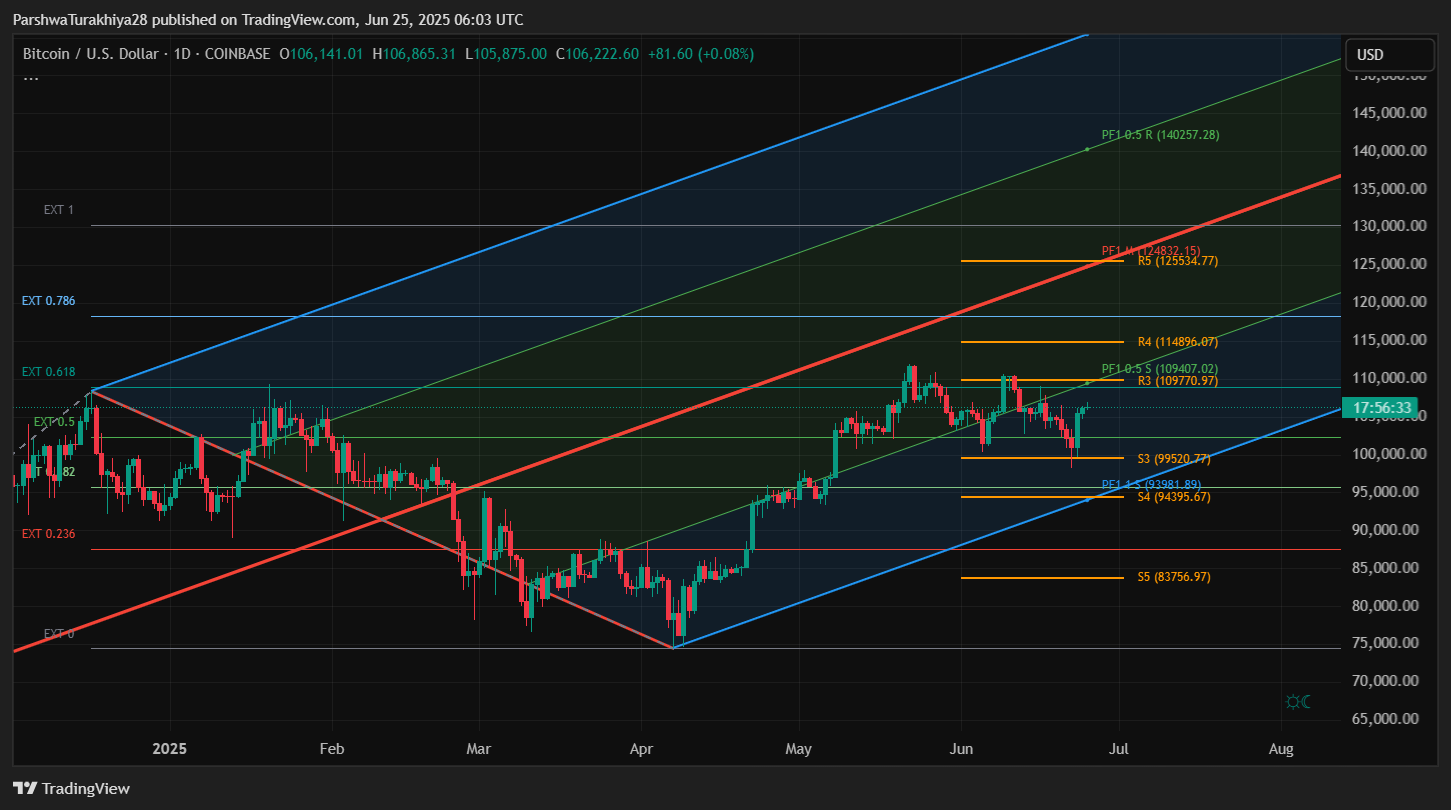Select the S5 (83756.97) pivot label
The image size is (1451, 810).
[x=1174, y=578]
